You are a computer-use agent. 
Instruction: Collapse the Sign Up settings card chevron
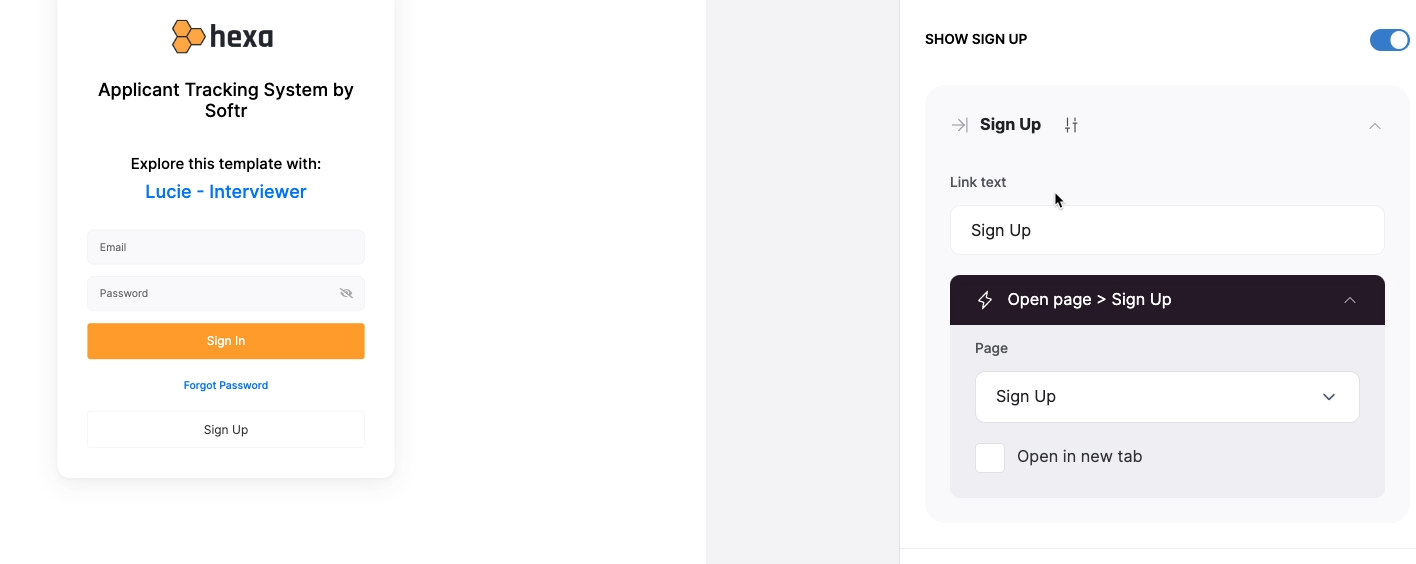tap(1375, 126)
